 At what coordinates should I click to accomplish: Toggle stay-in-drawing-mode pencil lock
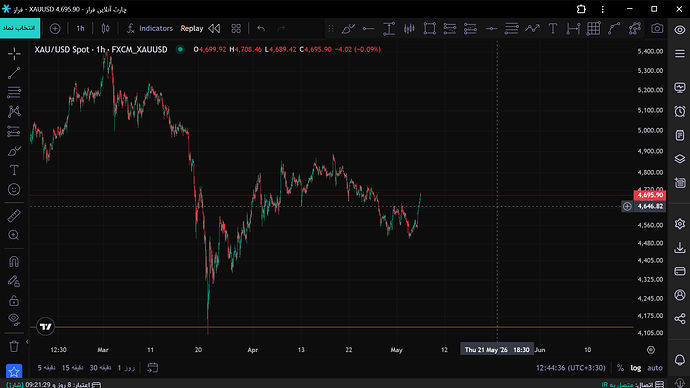coord(14,281)
